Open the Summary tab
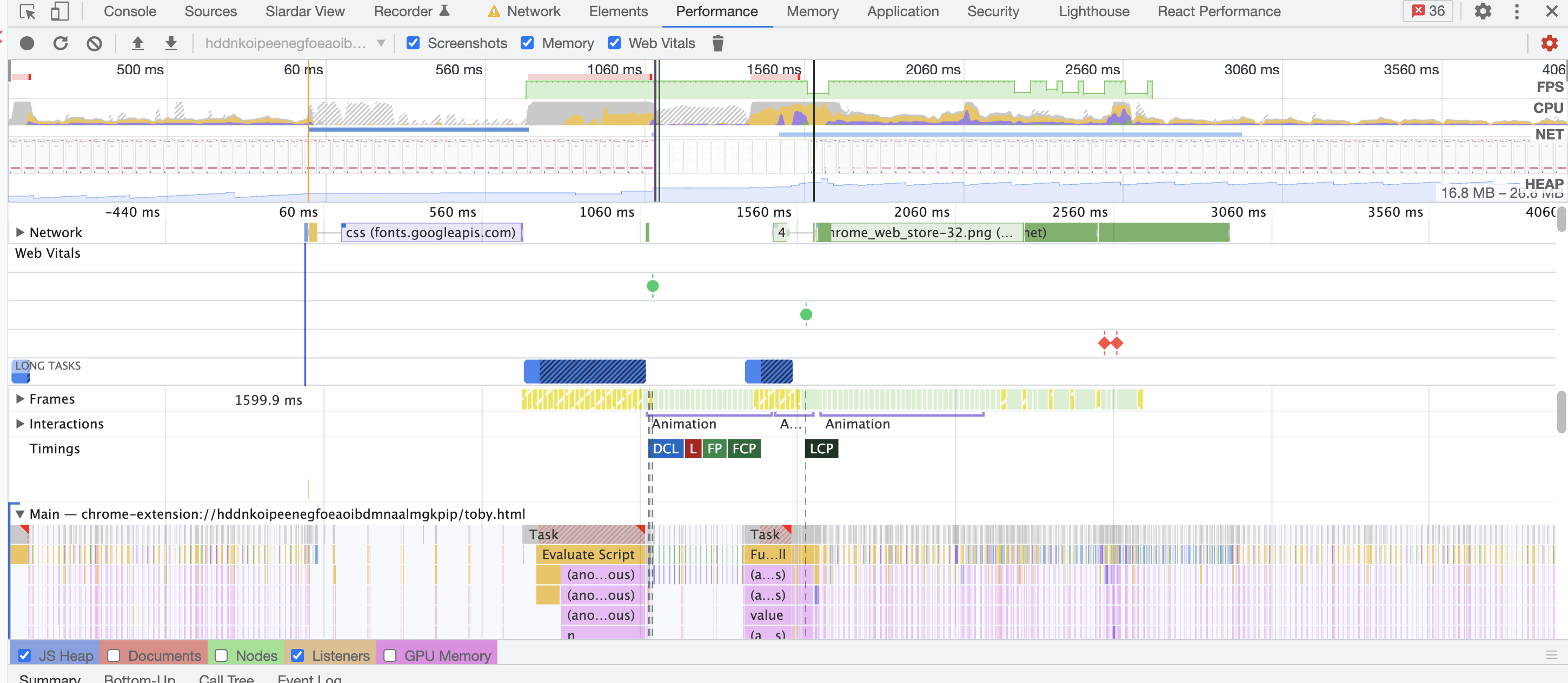Viewport: 1568px width, 683px height. click(x=49, y=678)
